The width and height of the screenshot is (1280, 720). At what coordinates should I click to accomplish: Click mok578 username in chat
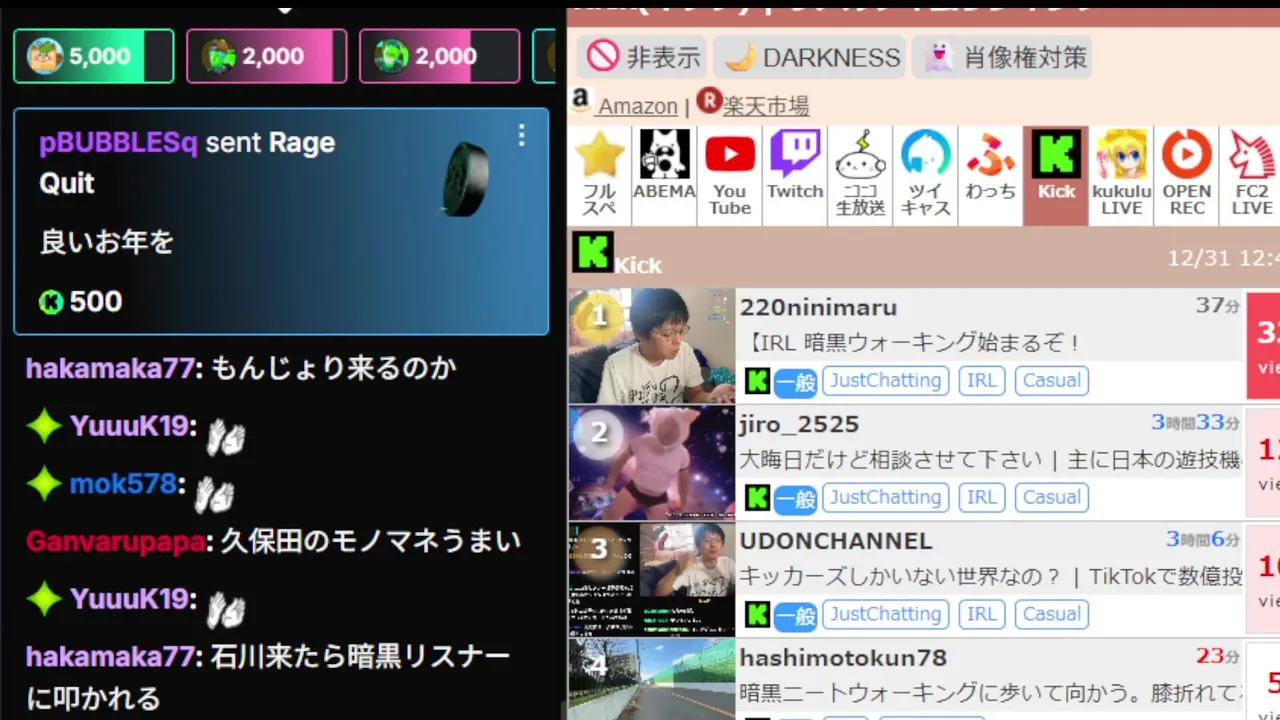[124, 485]
